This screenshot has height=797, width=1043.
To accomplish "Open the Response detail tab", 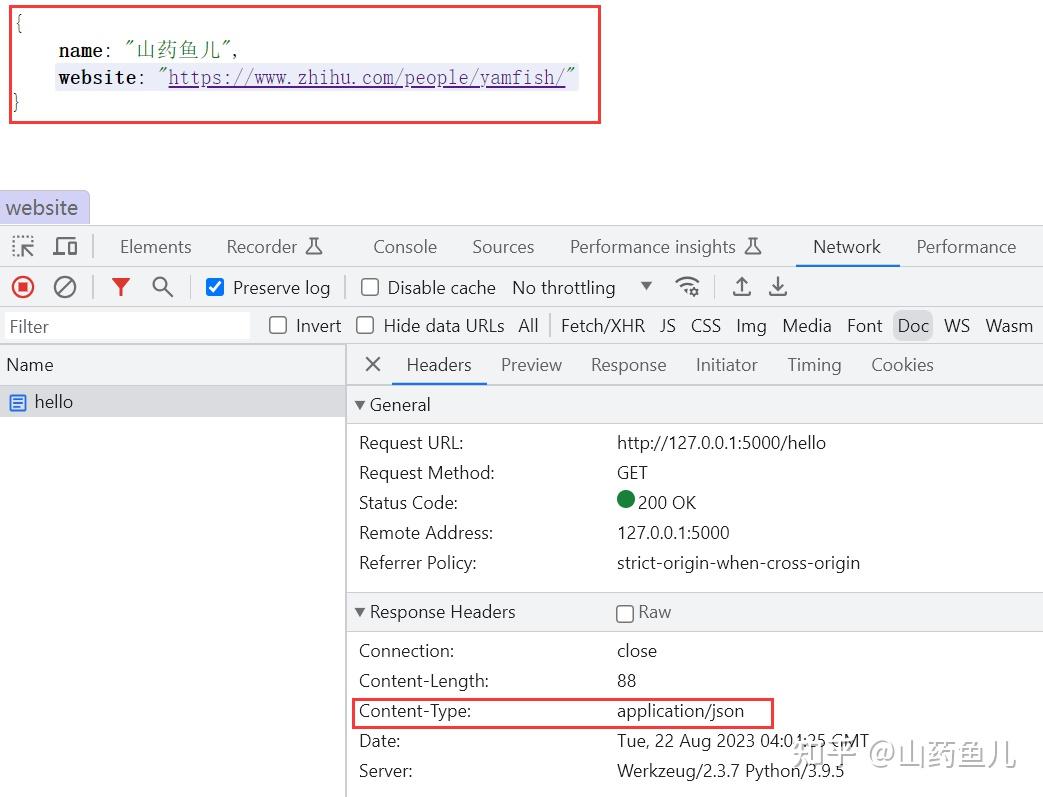I will [629, 365].
